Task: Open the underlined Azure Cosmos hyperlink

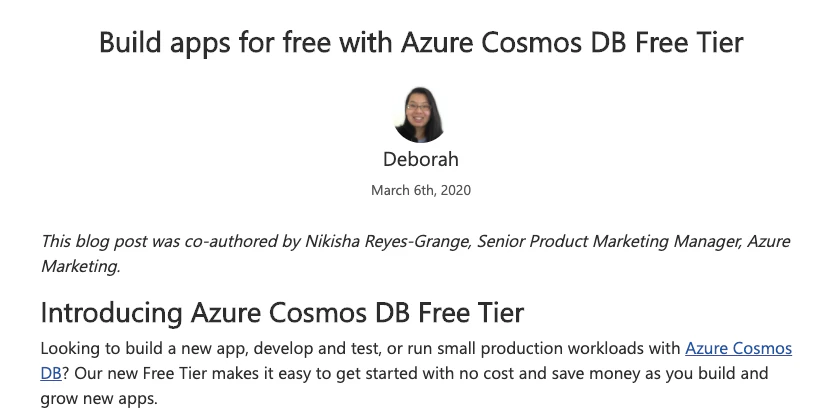Action: click(x=738, y=348)
